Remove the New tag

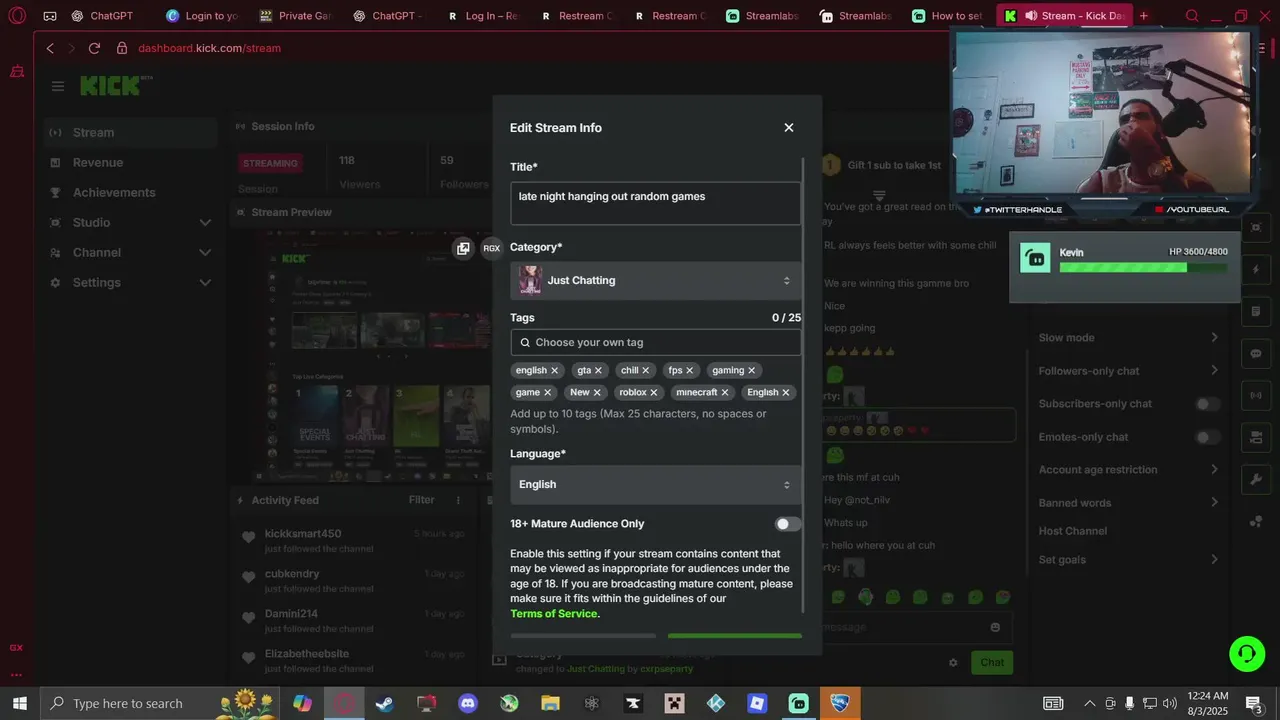(597, 392)
